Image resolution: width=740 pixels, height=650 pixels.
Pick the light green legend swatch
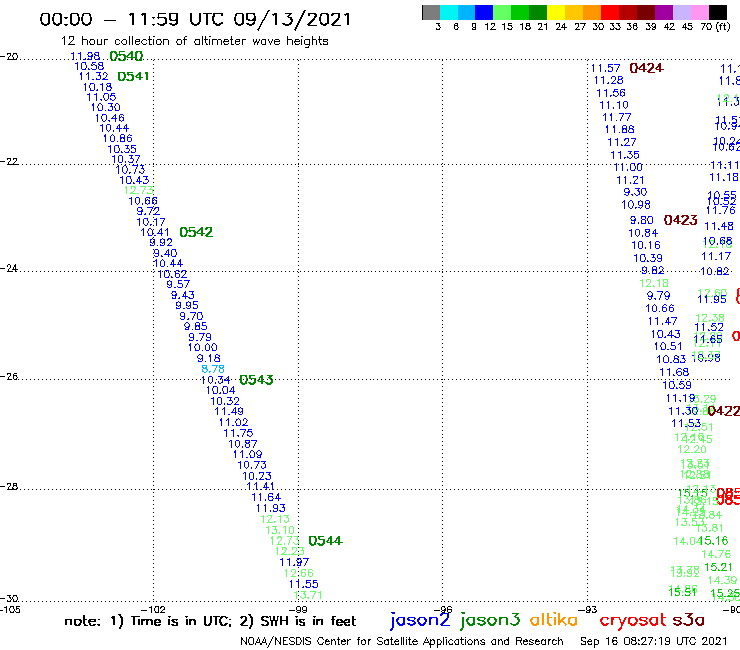(502, 12)
